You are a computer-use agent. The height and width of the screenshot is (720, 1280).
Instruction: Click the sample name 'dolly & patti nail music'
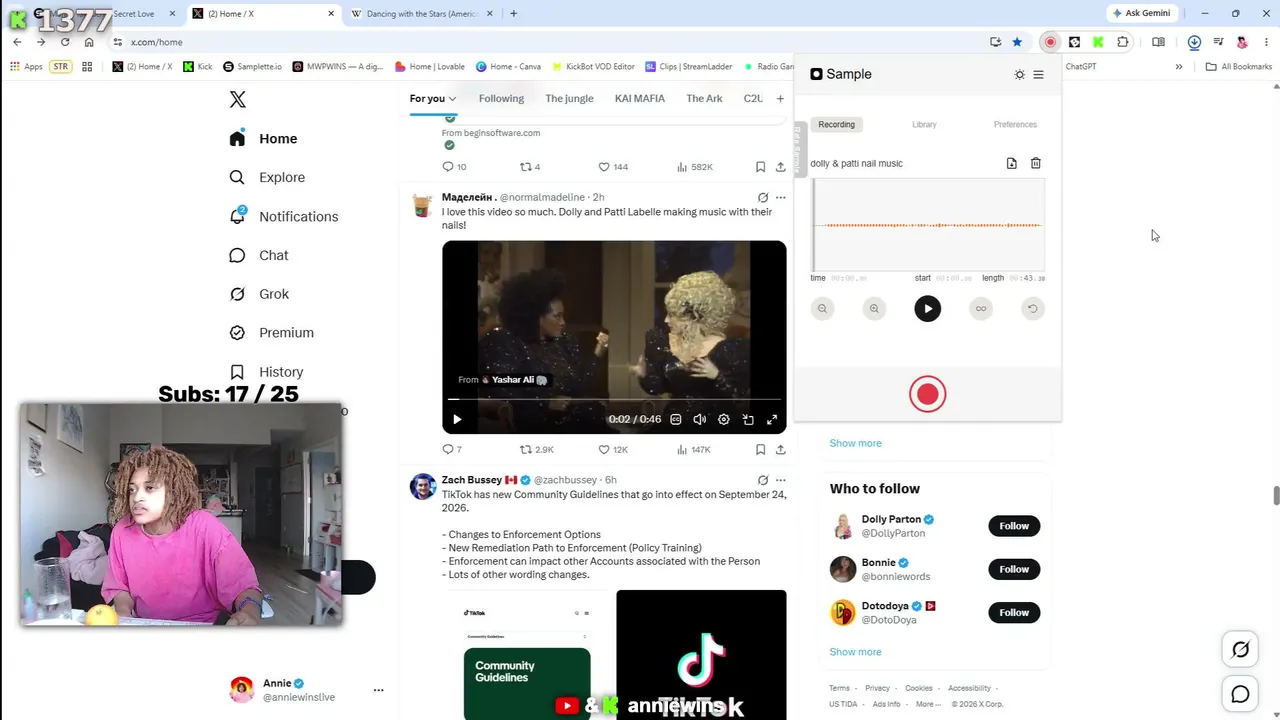click(856, 163)
